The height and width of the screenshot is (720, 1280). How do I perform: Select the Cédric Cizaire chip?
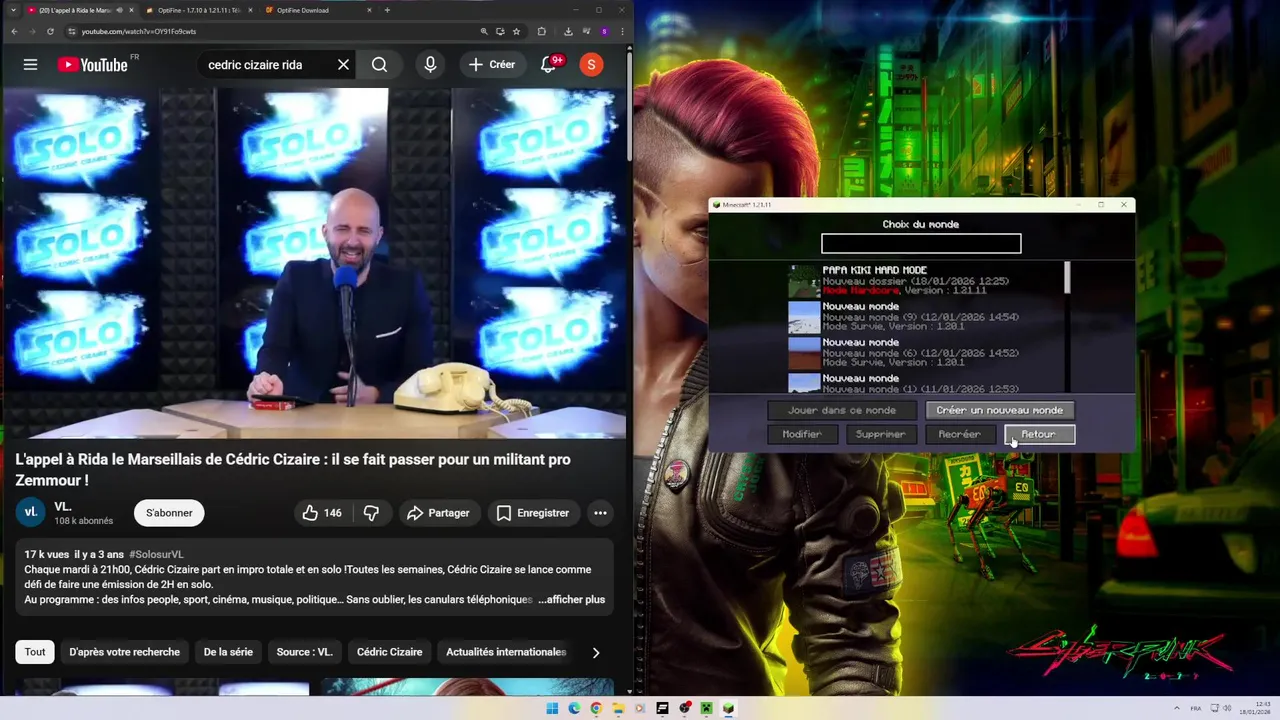click(x=389, y=652)
